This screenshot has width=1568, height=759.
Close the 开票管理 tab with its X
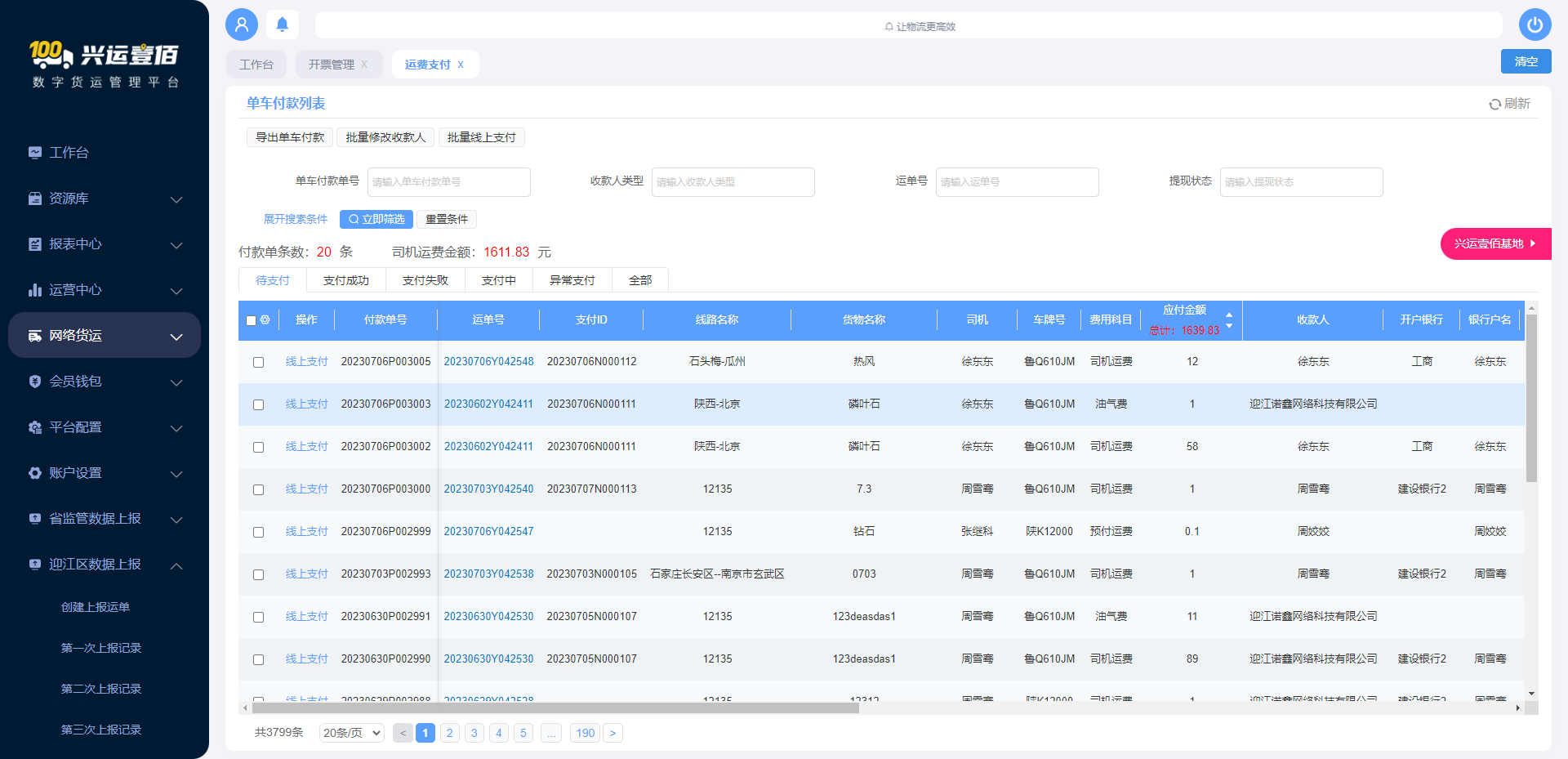[364, 65]
